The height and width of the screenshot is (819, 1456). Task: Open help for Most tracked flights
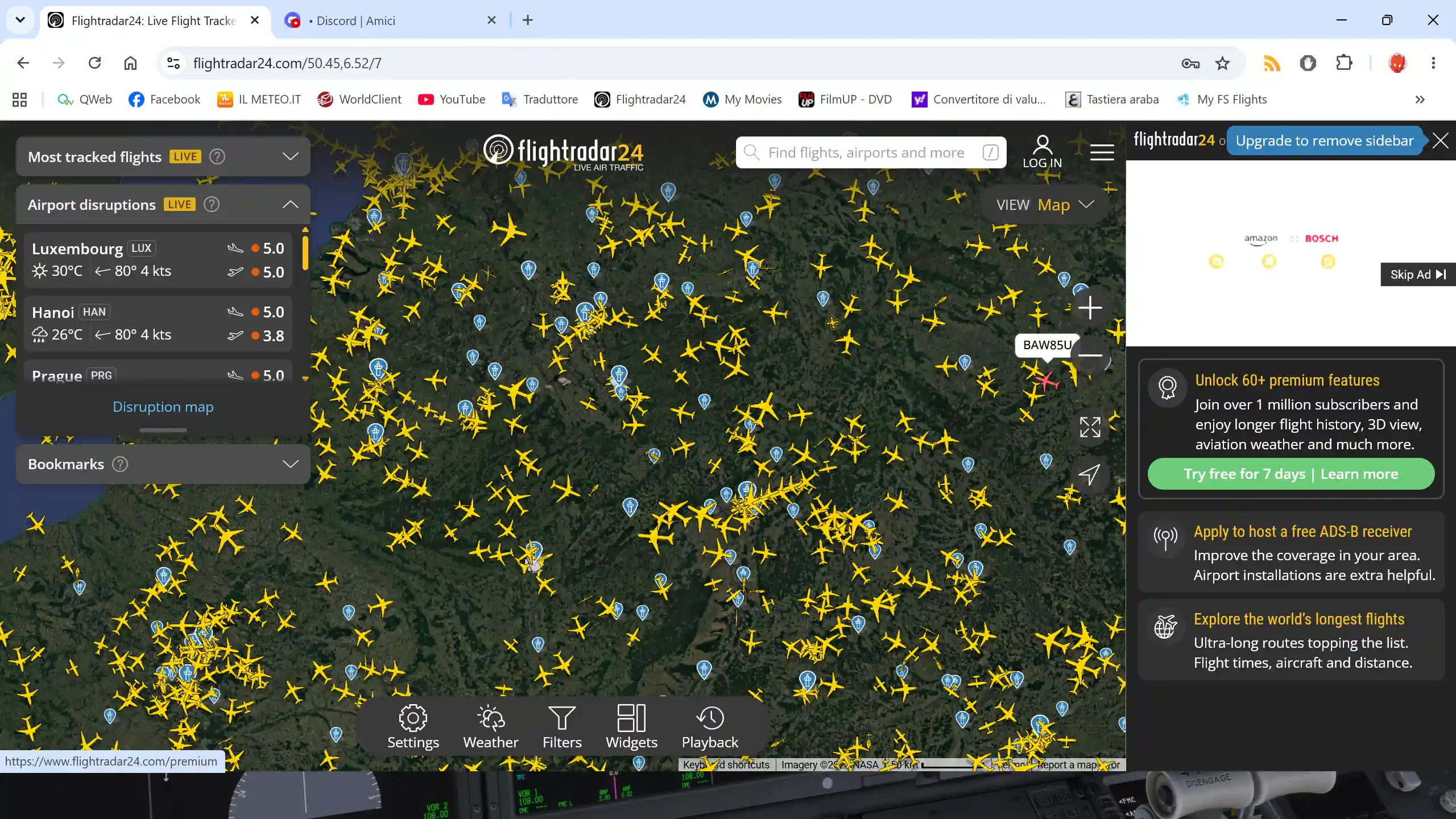[x=217, y=156]
